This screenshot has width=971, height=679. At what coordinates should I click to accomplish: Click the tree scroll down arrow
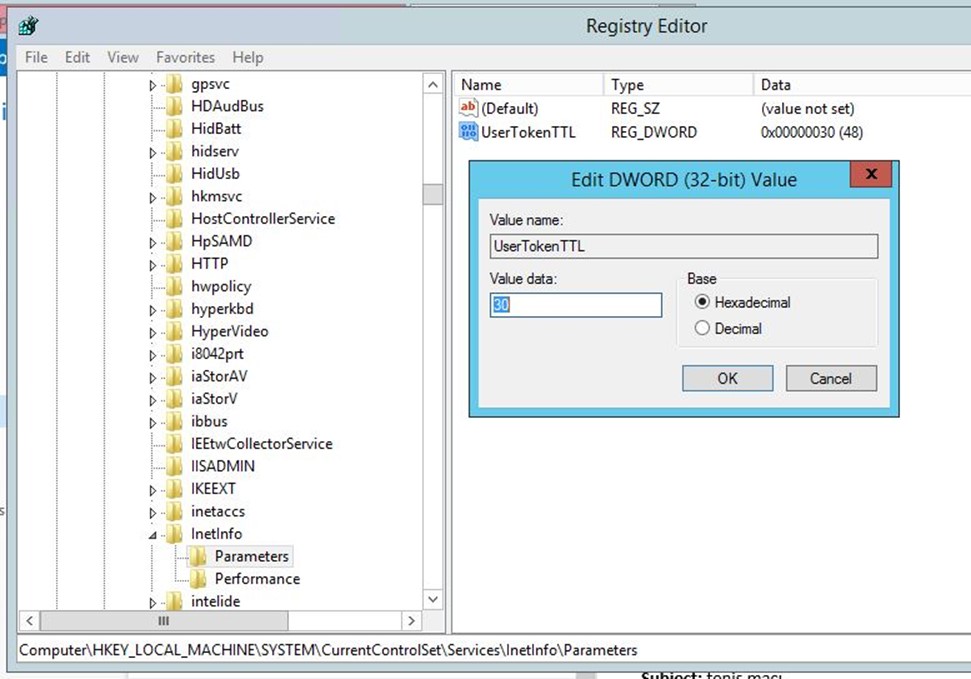pyautogui.click(x=433, y=599)
